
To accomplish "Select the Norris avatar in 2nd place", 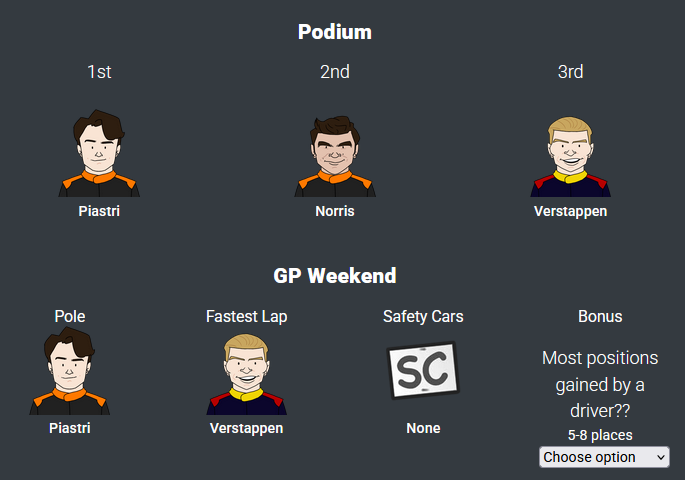I will [335, 156].
